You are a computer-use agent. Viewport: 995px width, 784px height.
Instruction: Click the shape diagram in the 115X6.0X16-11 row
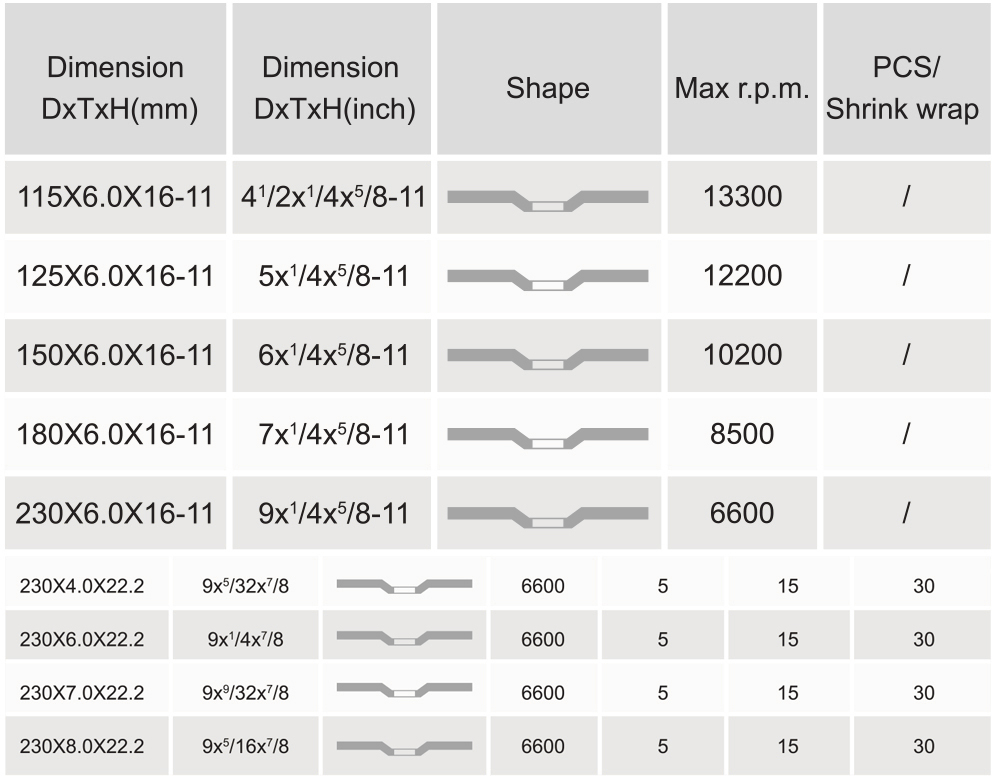click(548, 198)
